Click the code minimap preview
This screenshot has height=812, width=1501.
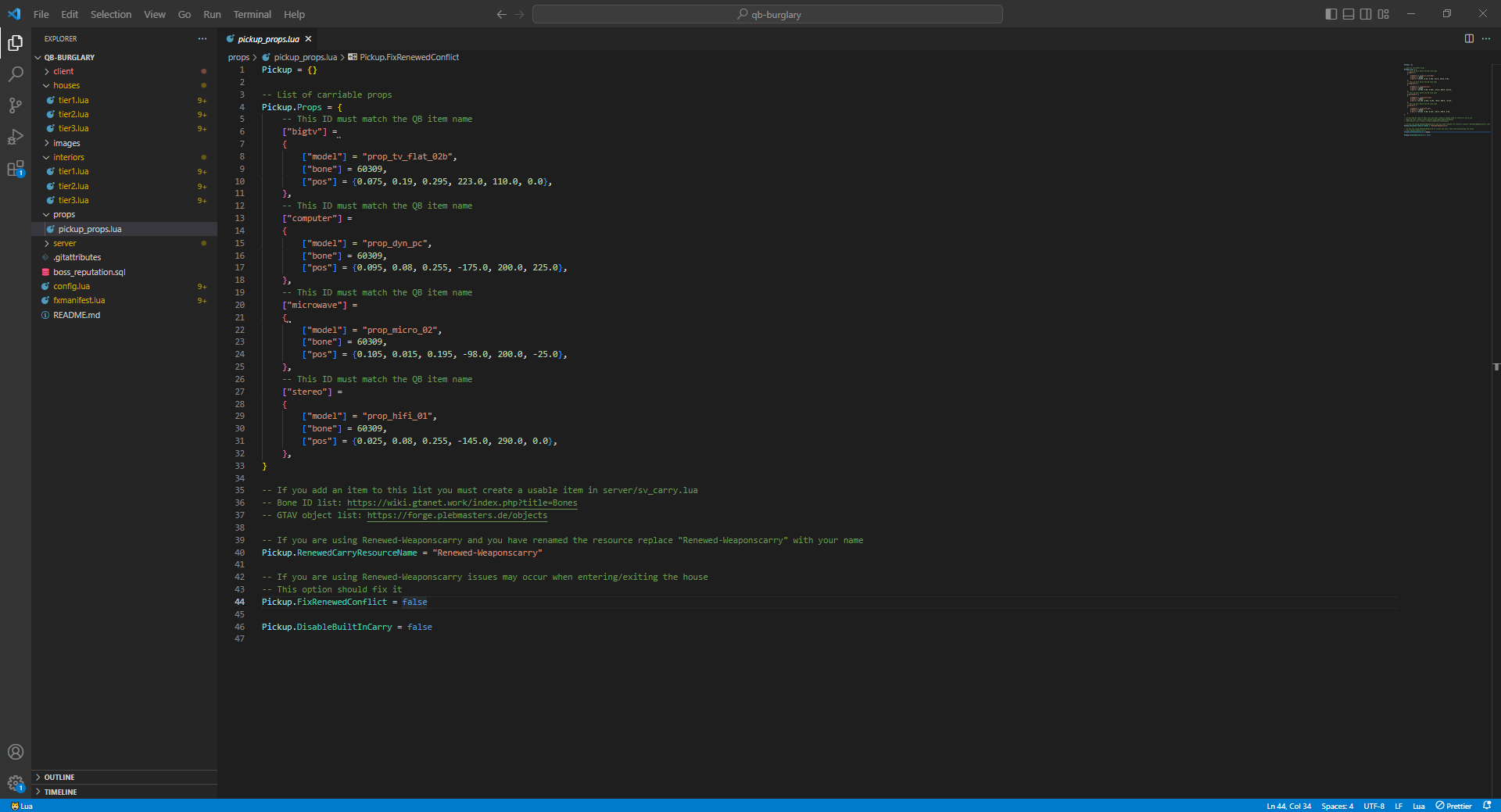click(x=1445, y=99)
